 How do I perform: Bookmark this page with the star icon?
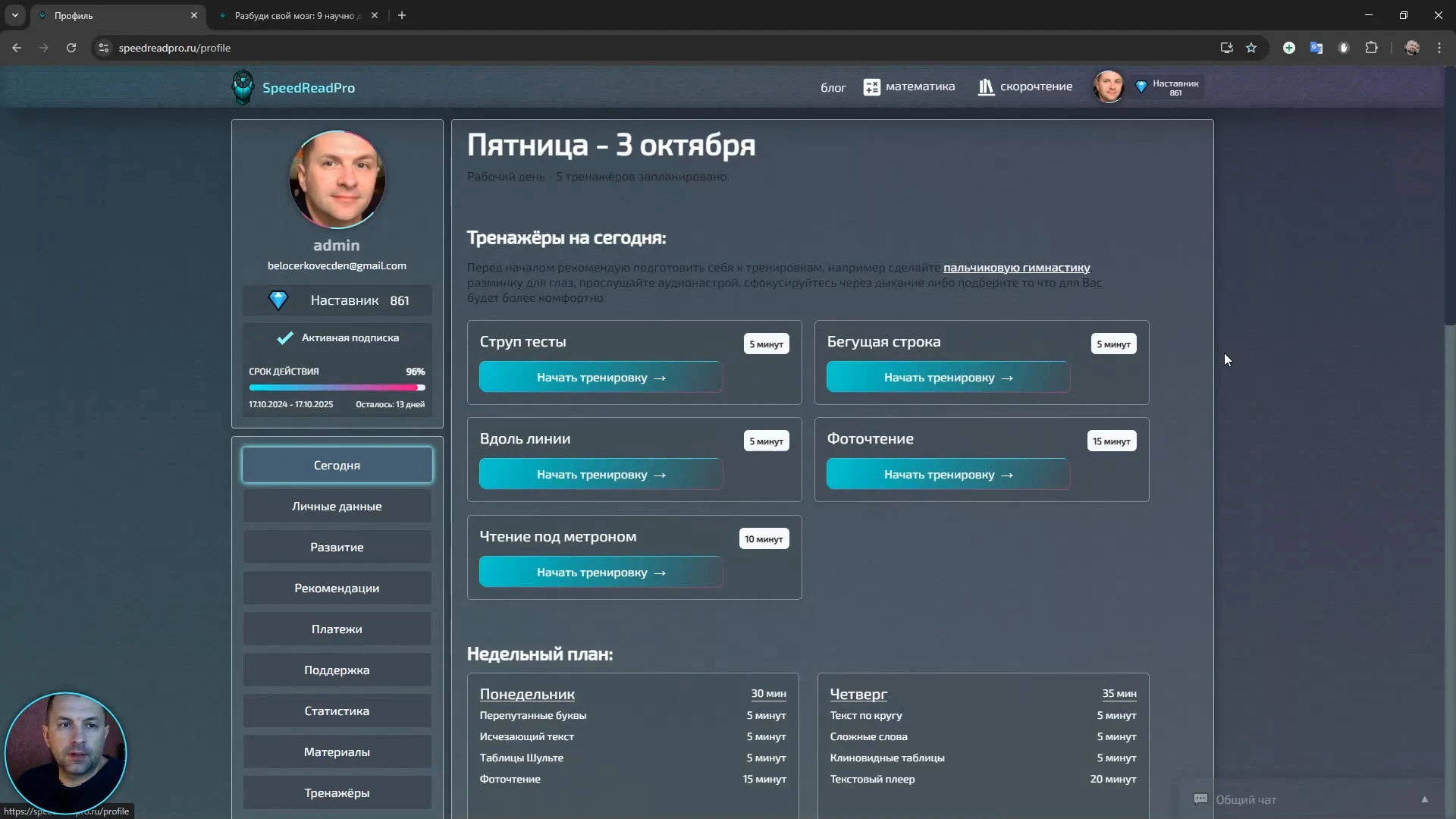pyautogui.click(x=1251, y=48)
